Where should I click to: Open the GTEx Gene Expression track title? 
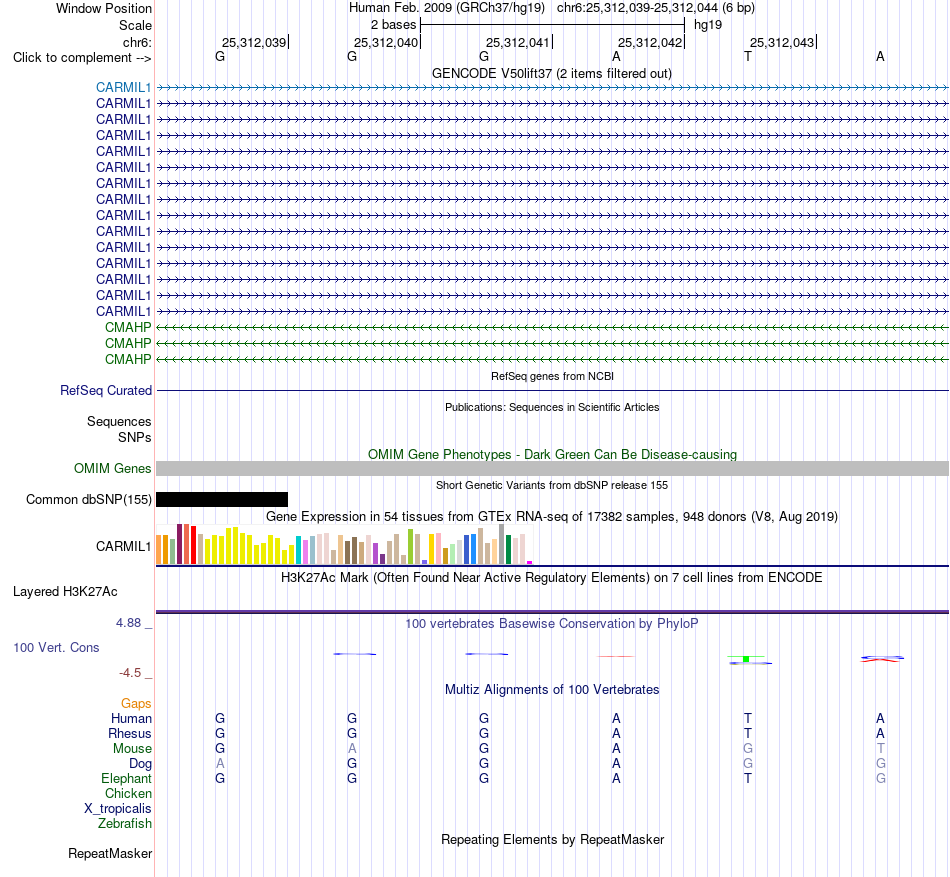(x=552, y=517)
